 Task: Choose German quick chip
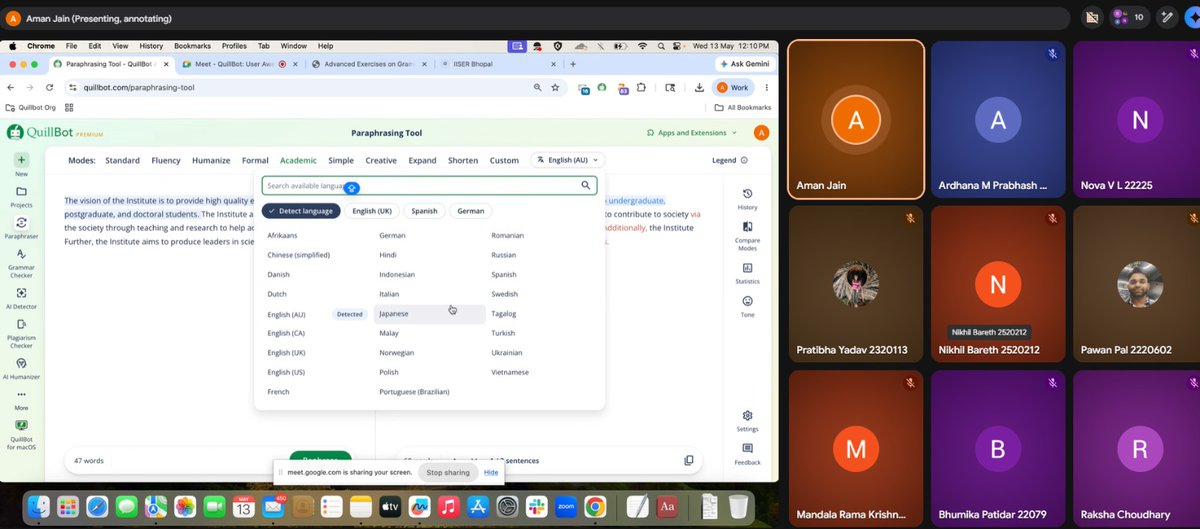tap(471, 211)
